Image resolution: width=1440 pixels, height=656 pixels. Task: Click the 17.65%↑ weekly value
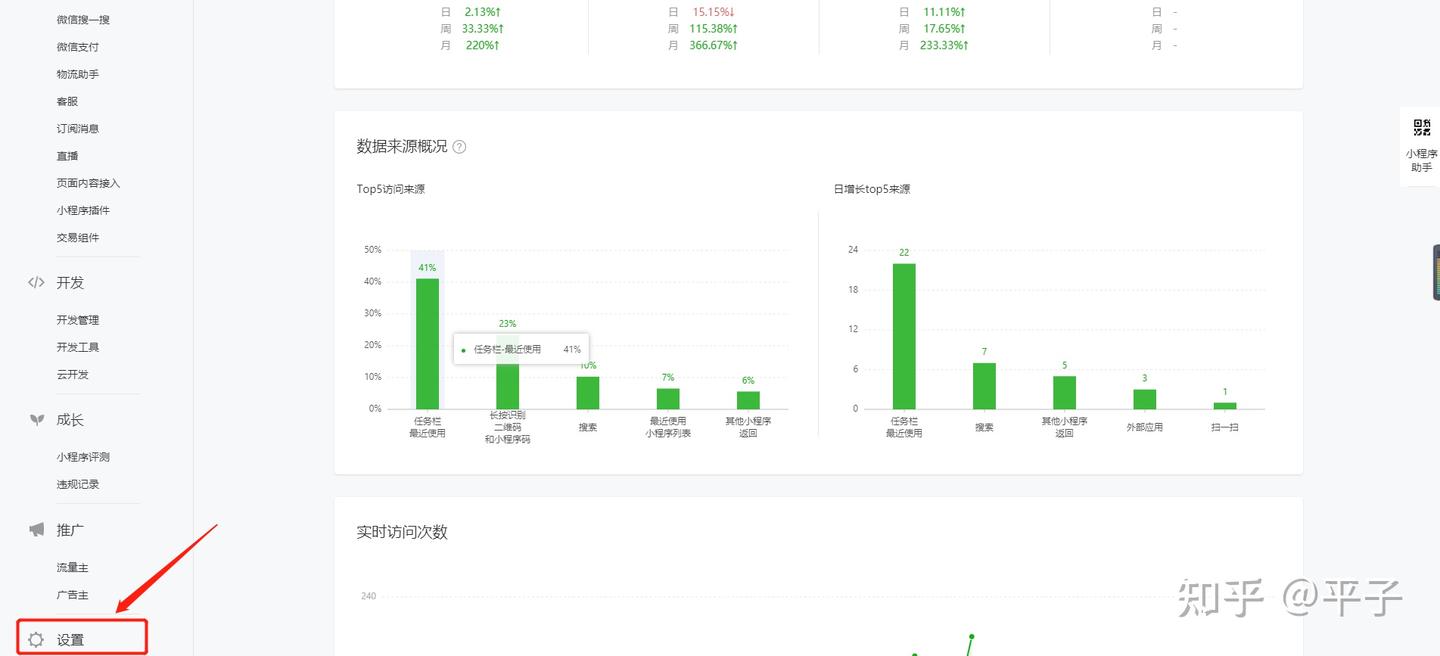[942, 29]
